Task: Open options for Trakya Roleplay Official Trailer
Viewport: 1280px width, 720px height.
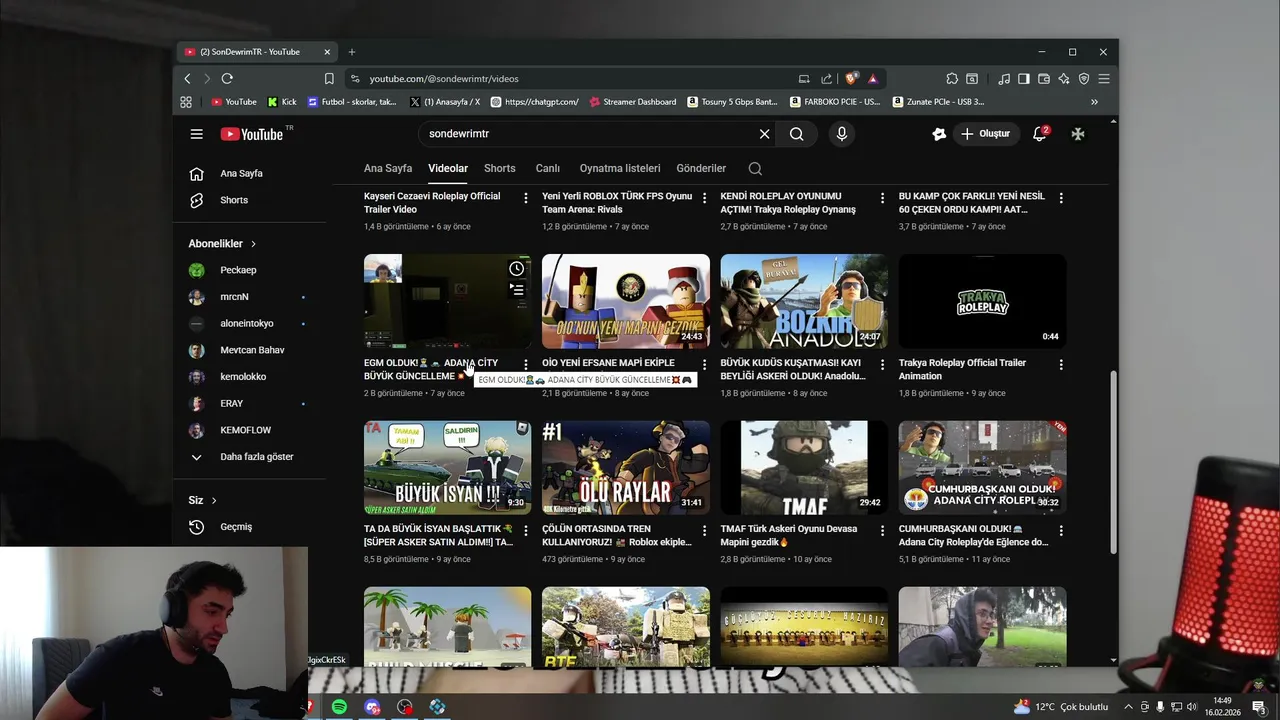Action: click(1061, 365)
